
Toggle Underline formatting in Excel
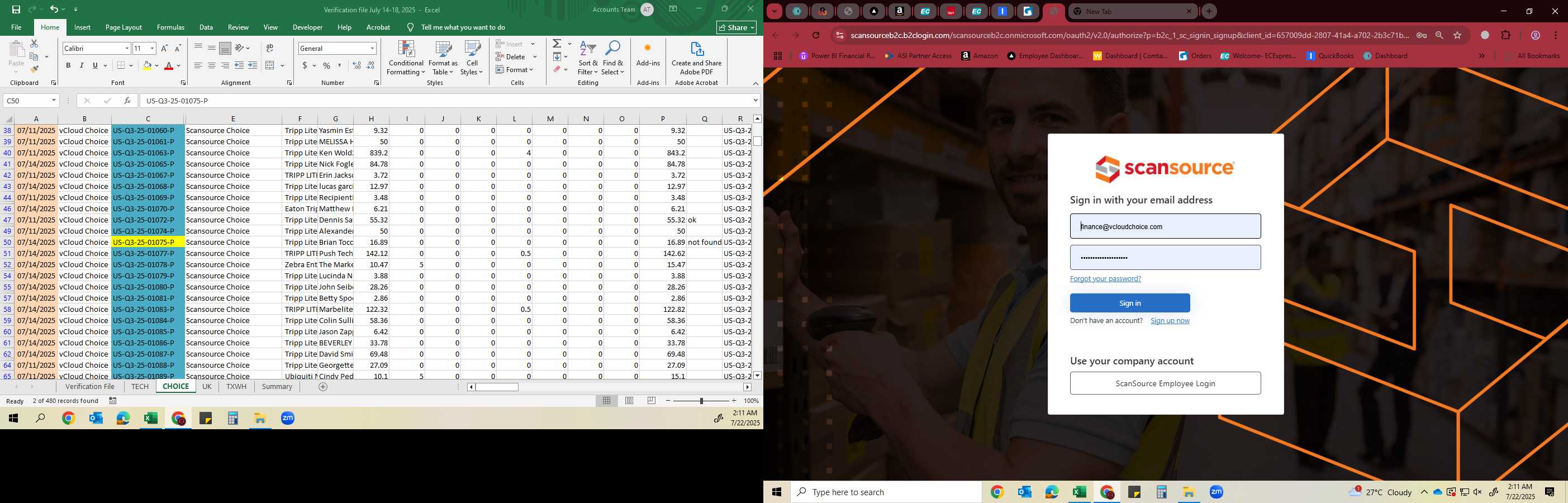click(x=95, y=65)
